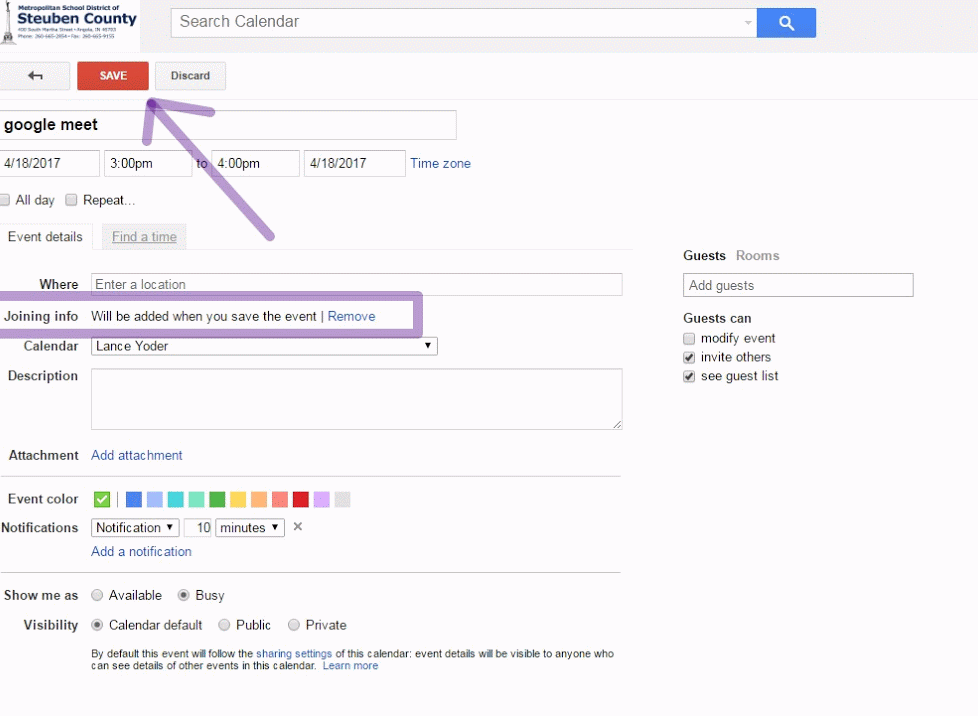
Task: Click the Add attachment link
Action: click(137, 455)
